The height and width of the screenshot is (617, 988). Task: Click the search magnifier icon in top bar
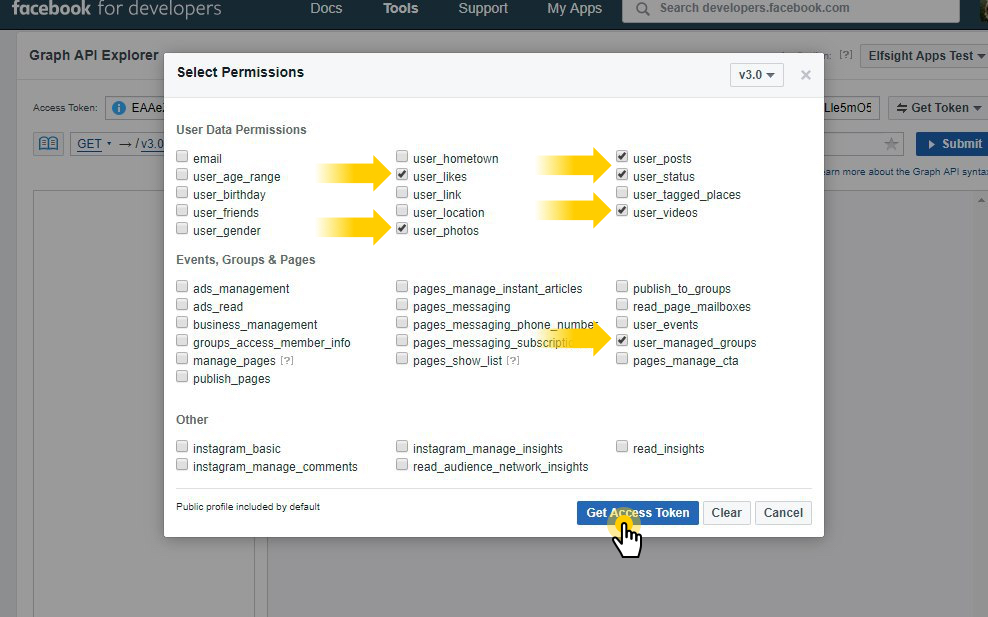[x=643, y=11]
